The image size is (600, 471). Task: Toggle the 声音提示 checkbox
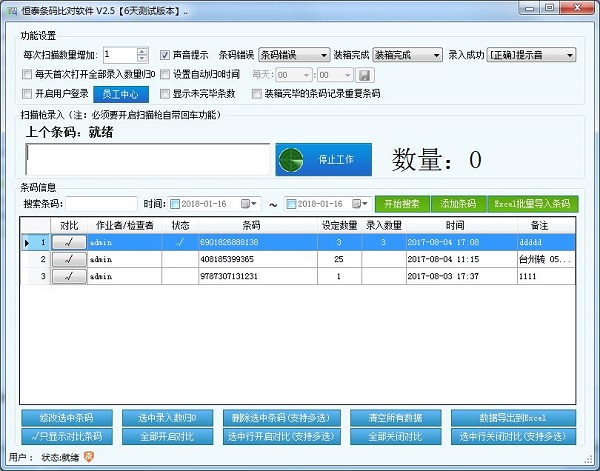(x=166, y=55)
